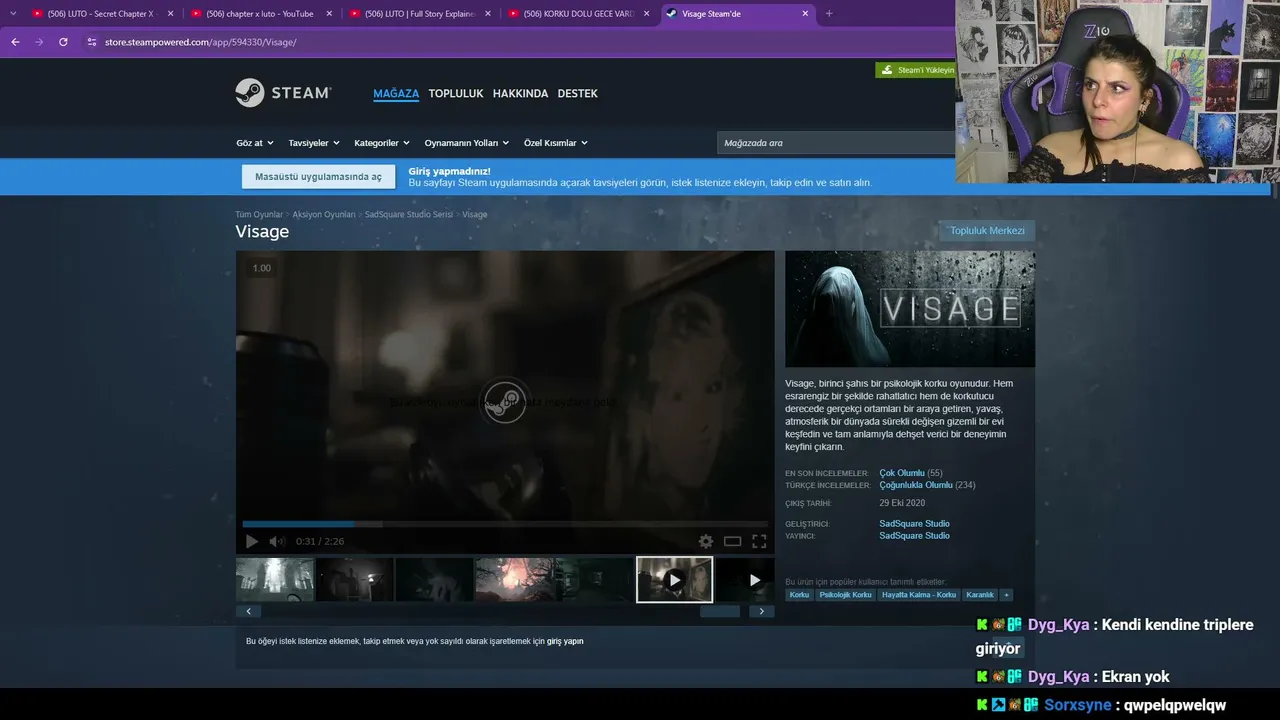Expand the Göz at menu
Viewport: 1280px width, 720px height.
(x=255, y=143)
